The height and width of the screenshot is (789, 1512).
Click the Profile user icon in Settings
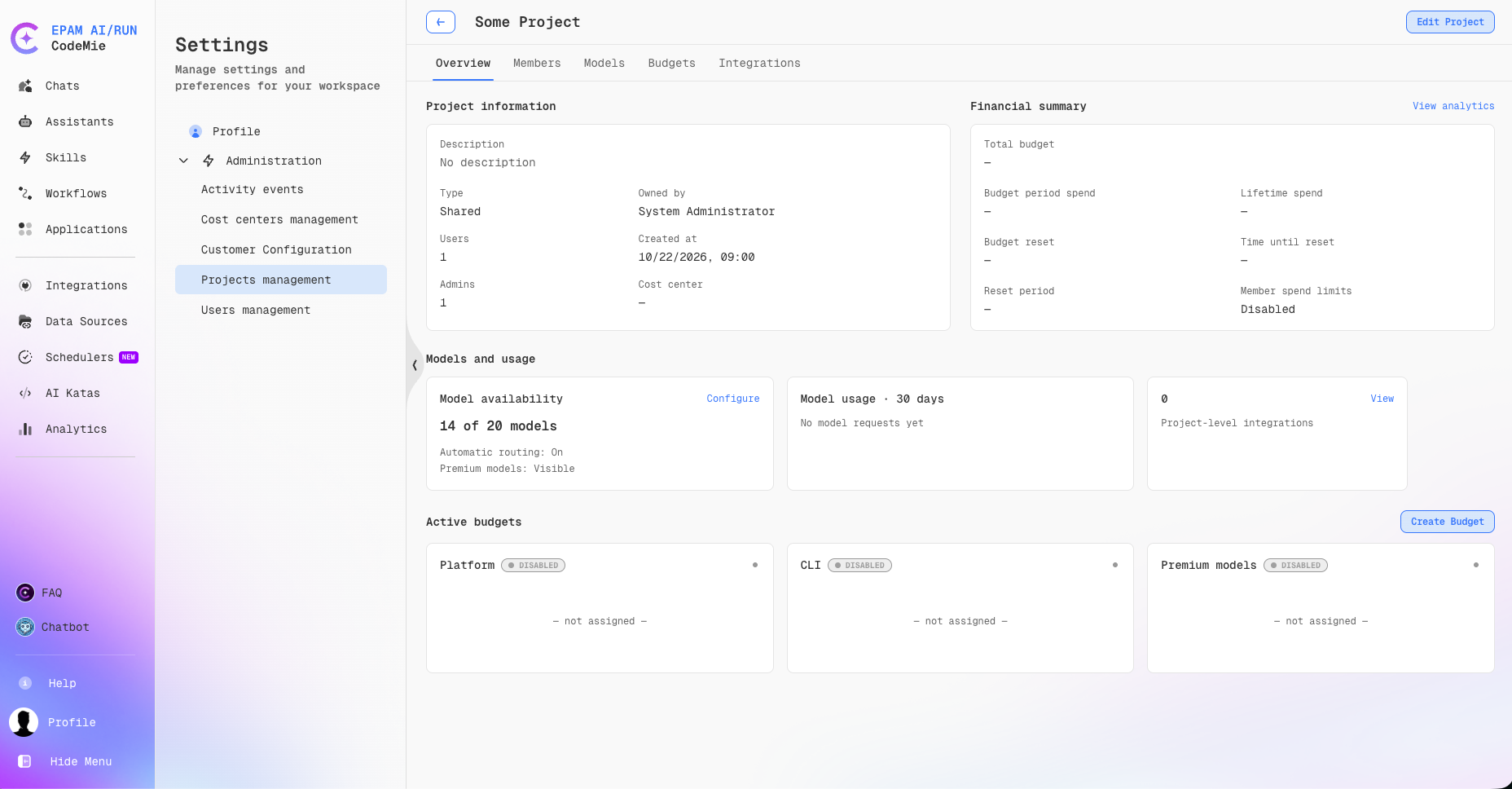[196, 131]
